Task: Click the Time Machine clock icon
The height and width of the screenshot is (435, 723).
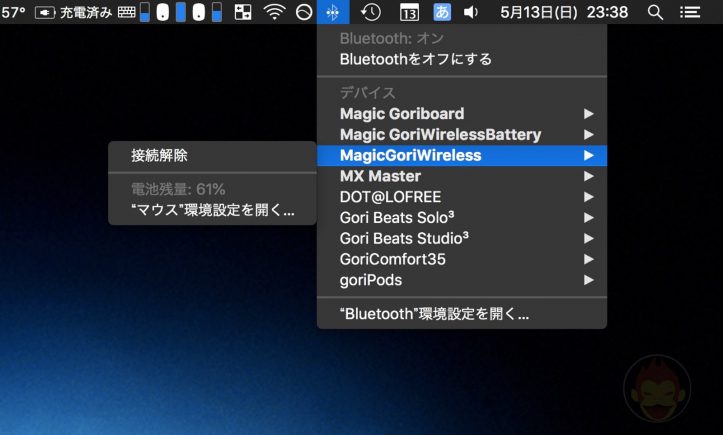Action: 370,12
